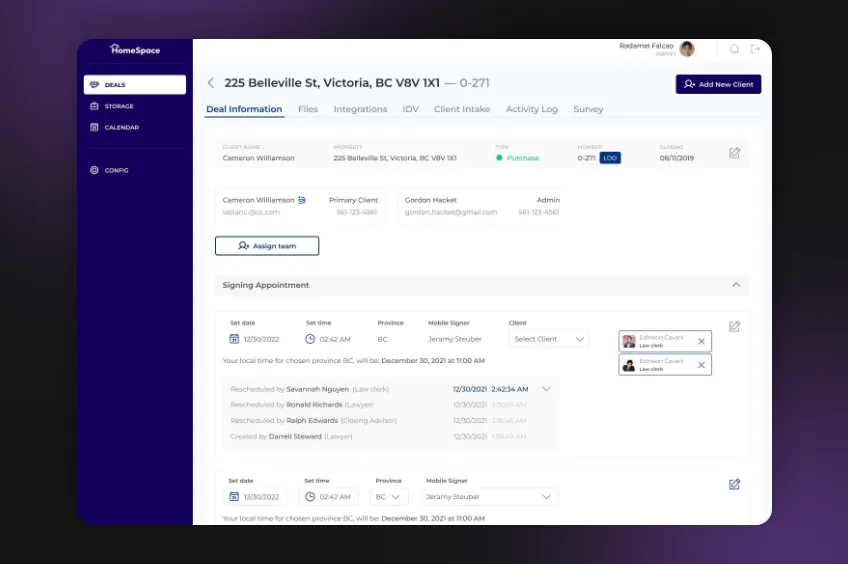Edit the second signing appointment
The image size is (848, 564).
(x=735, y=485)
